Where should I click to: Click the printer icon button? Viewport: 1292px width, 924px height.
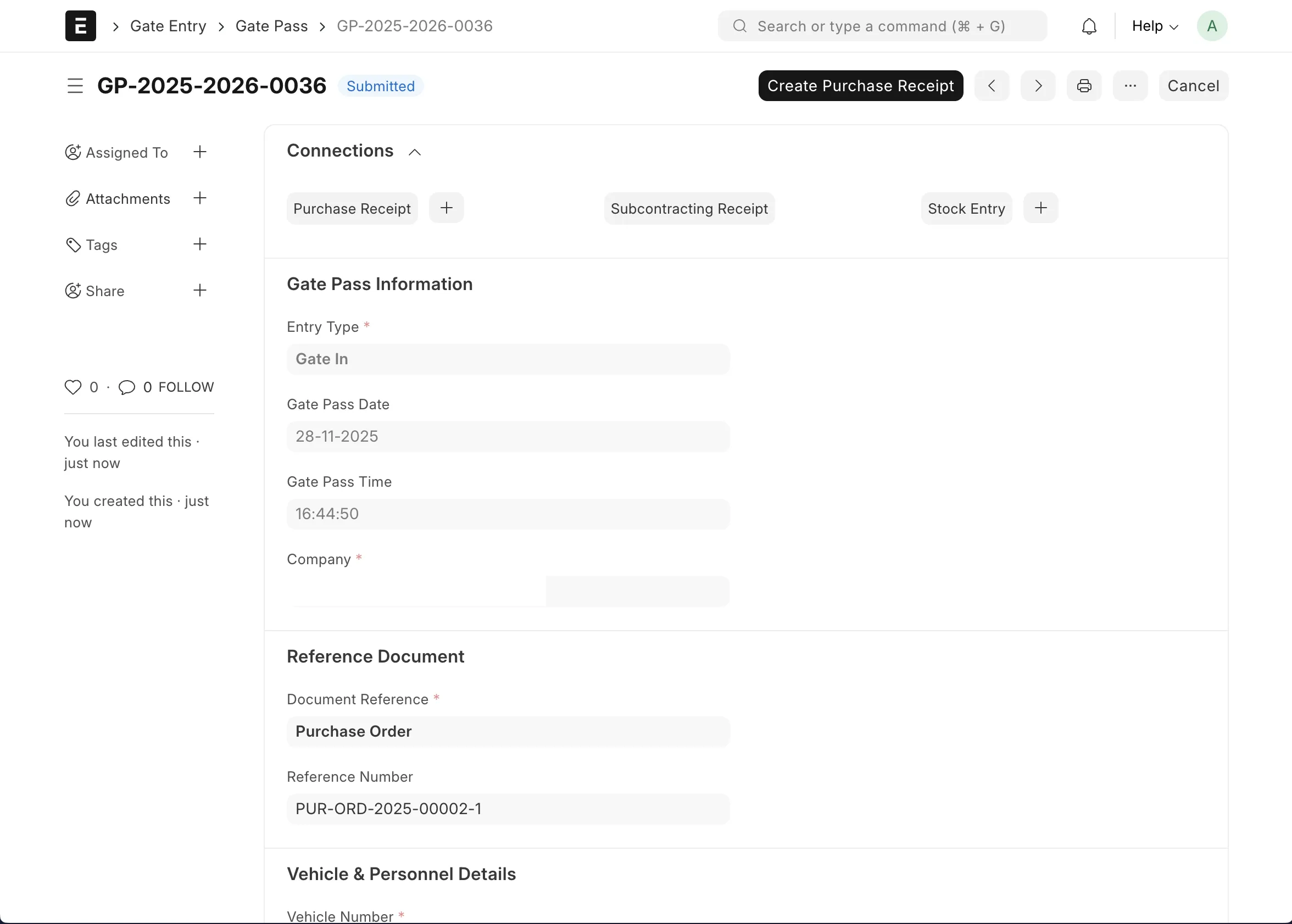point(1084,86)
